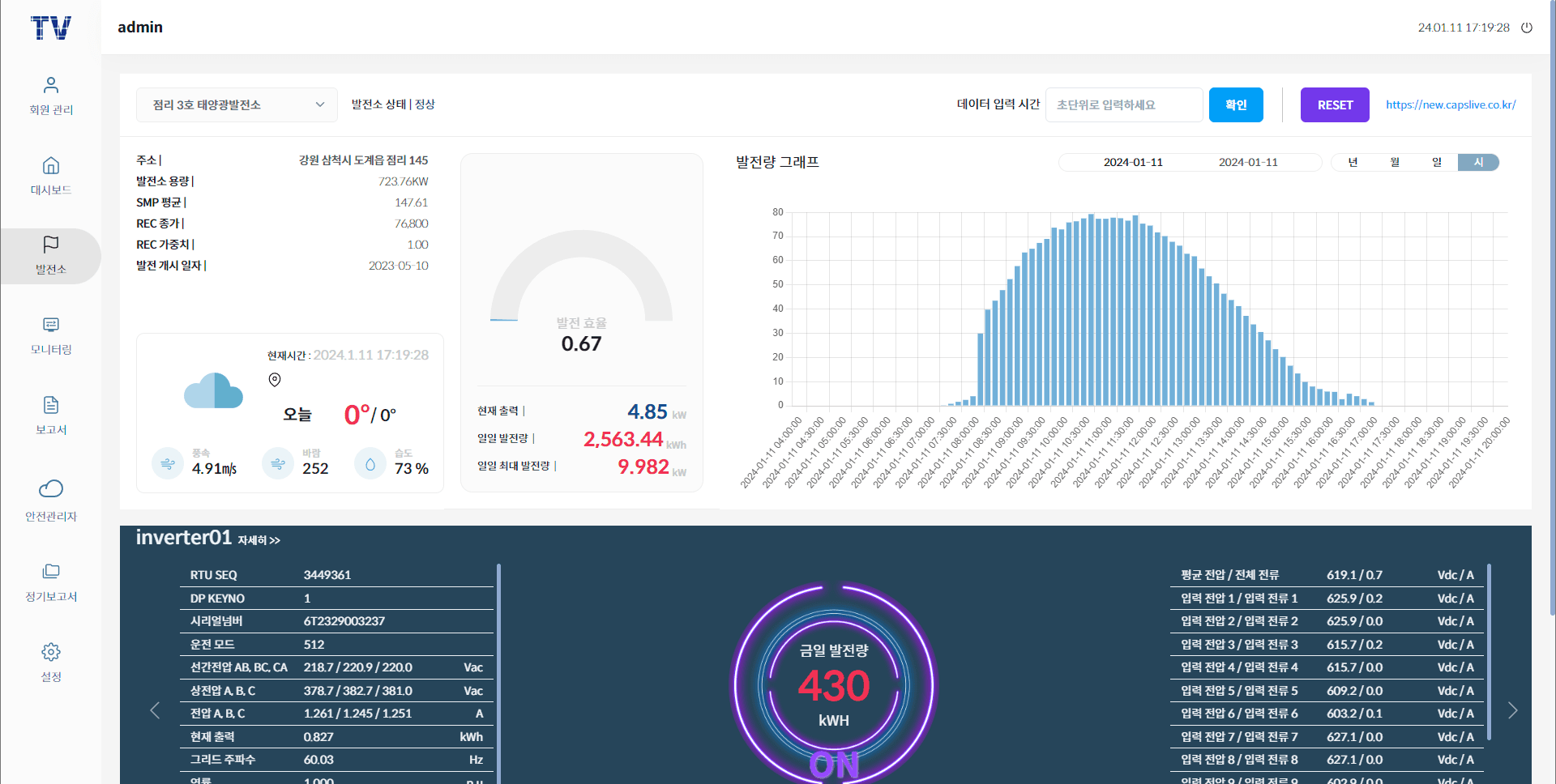Switch the generation graph to 년 yearly view
This screenshot has width=1556, height=784.
1352,162
